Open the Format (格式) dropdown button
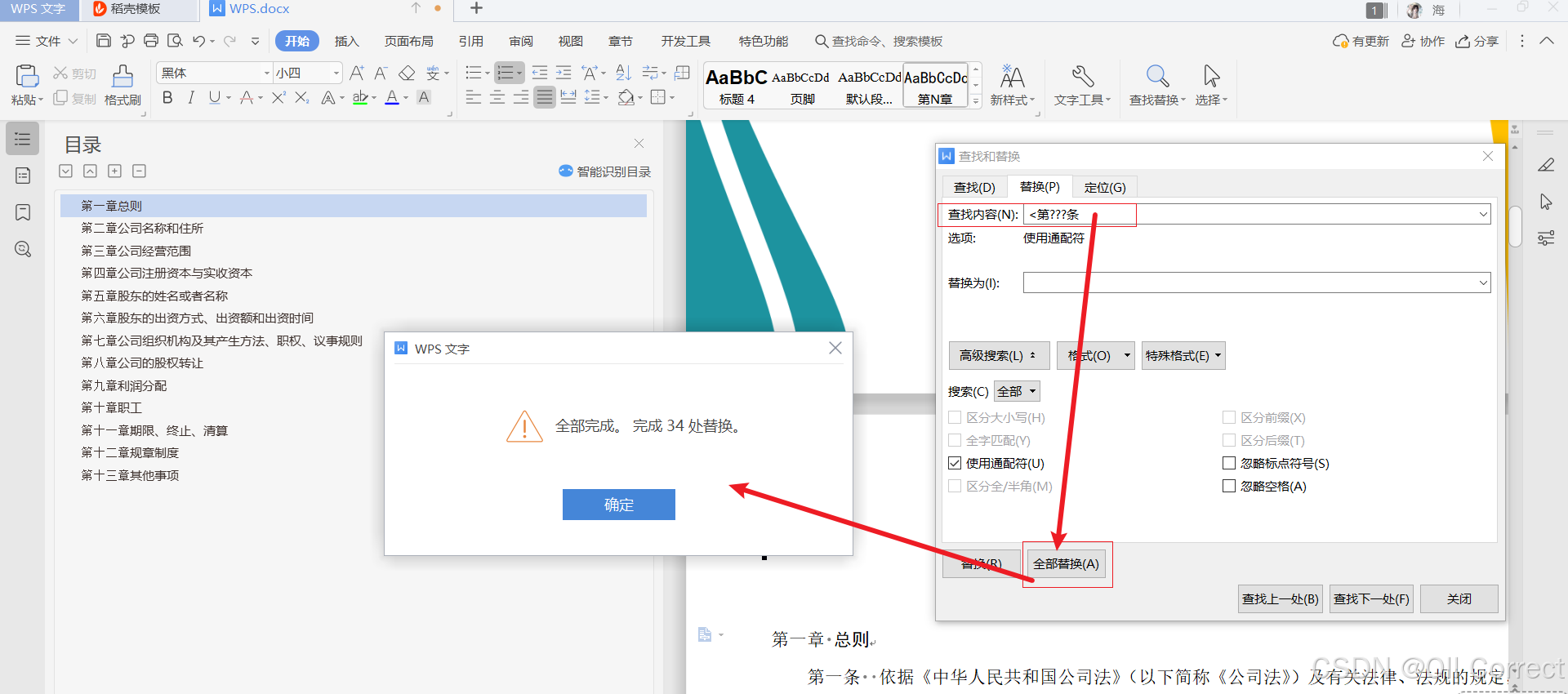Viewport: 1568px width, 694px height. pos(1096,355)
